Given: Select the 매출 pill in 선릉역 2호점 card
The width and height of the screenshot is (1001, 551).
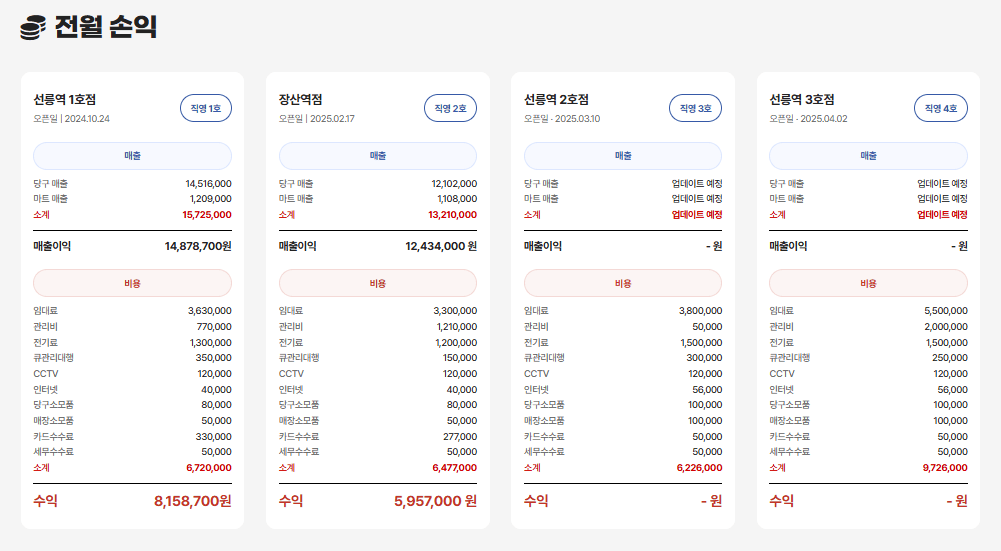Looking at the screenshot, I should coord(623,156).
